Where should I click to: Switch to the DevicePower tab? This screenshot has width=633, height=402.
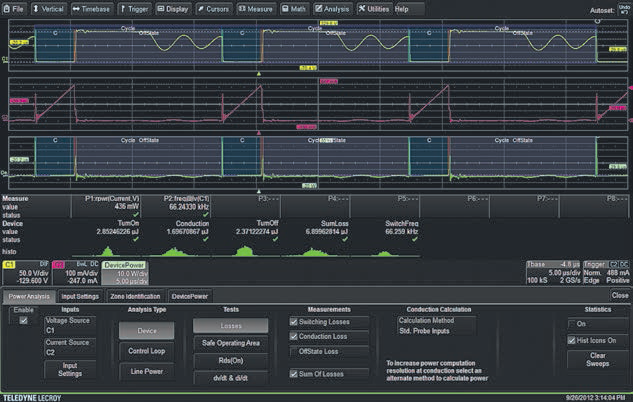[x=190, y=296]
